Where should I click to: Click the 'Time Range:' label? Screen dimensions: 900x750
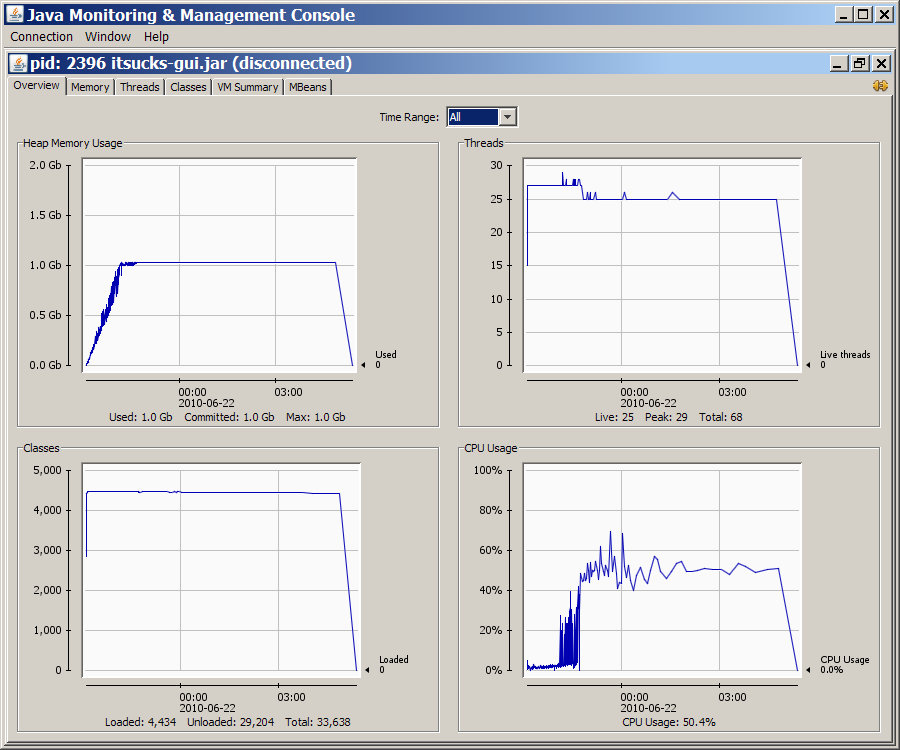click(409, 117)
